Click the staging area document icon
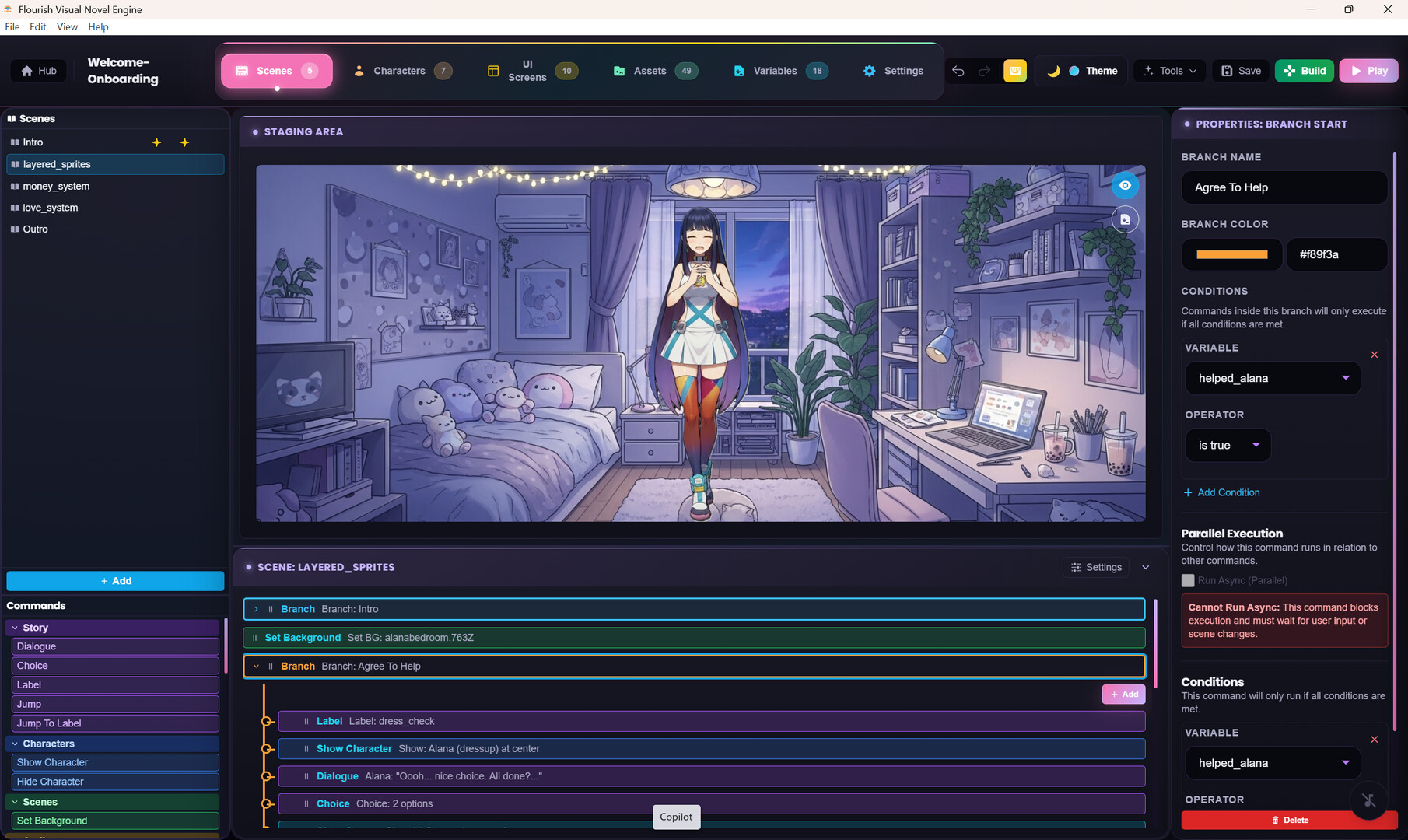The image size is (1408, 840). click(x=1125, y=219)
